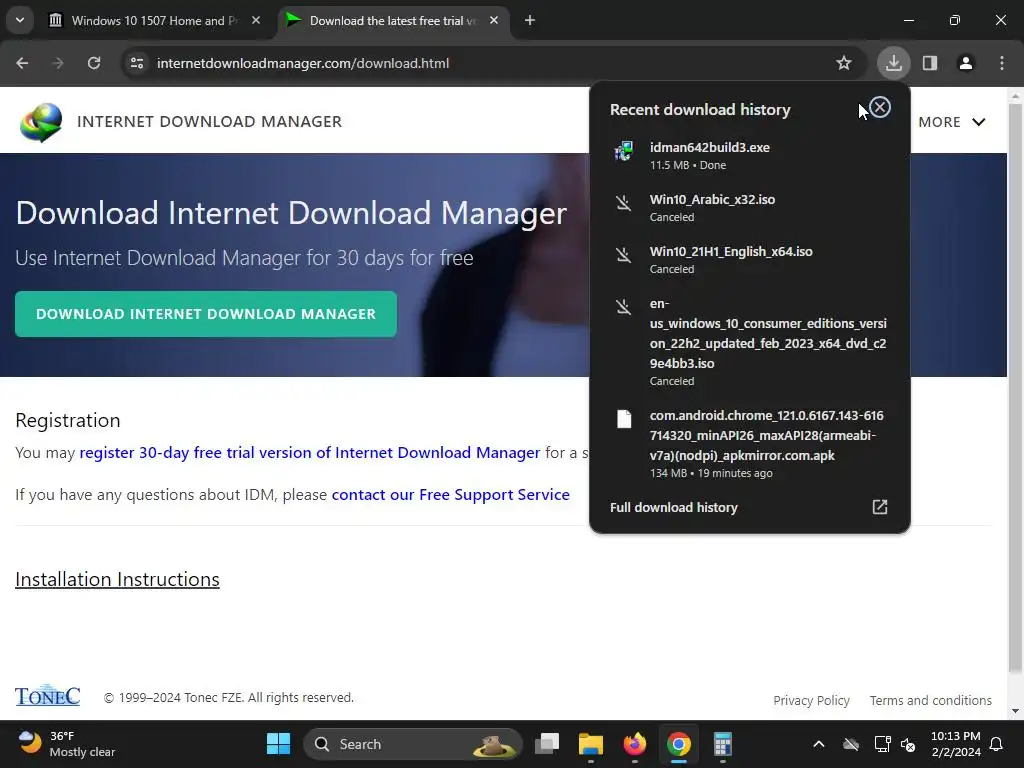Screen dimensions: 1024x768
Task: Click the canceled icon beside Win10_21H1_English_x64.iso
Action: tap(624, 255)
